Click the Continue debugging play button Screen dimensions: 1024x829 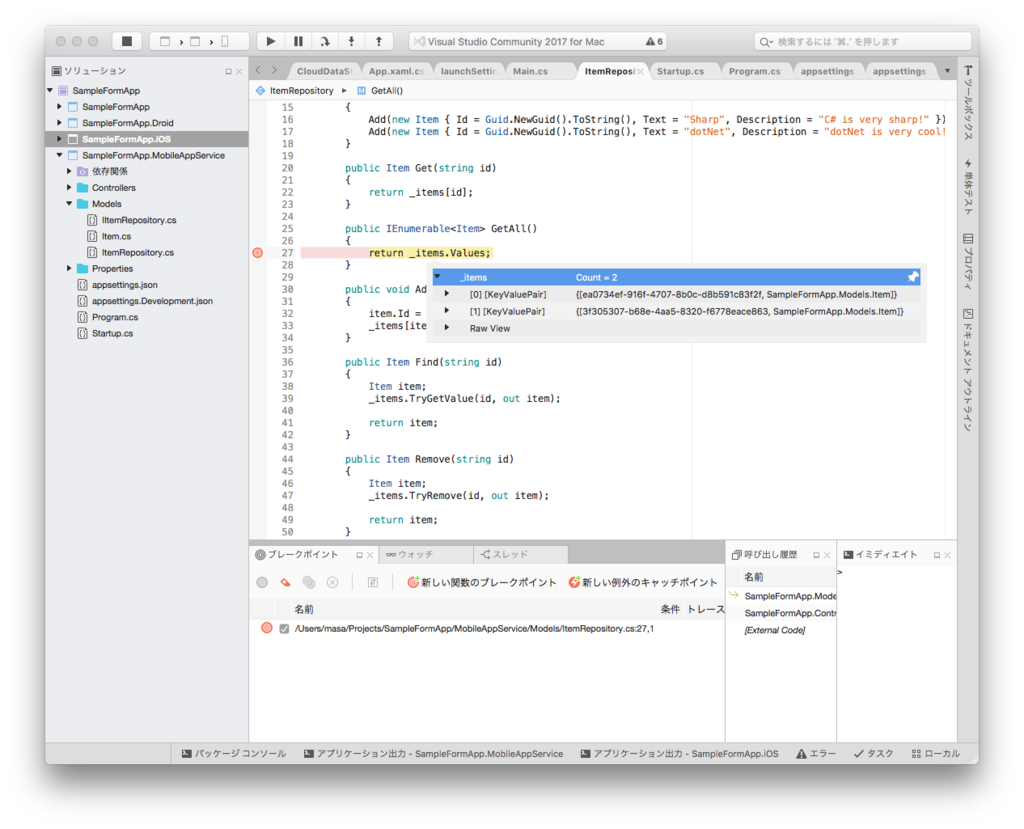tap(271, 41)
